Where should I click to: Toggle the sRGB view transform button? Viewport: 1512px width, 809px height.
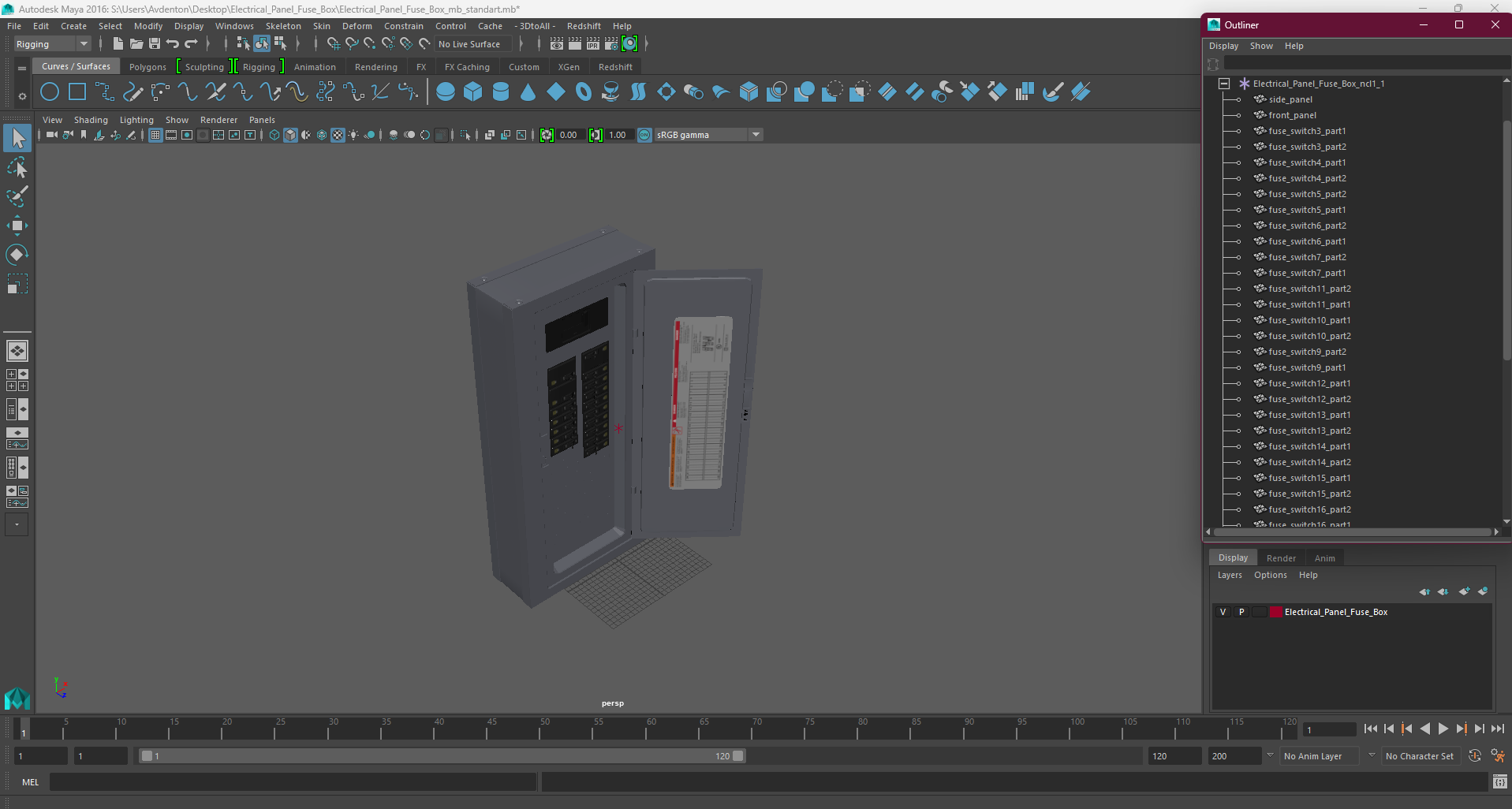point(644,136)
